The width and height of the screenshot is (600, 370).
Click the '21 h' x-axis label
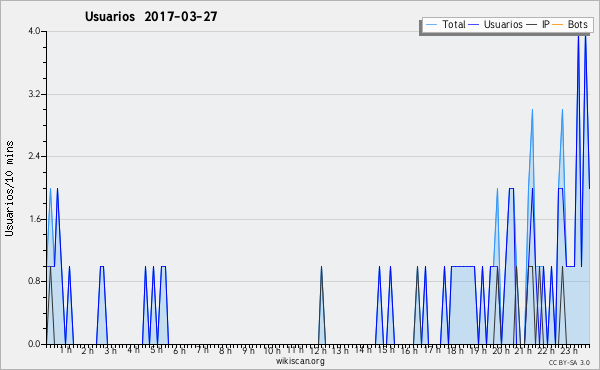pyautogui.click(x=523, y=350)
